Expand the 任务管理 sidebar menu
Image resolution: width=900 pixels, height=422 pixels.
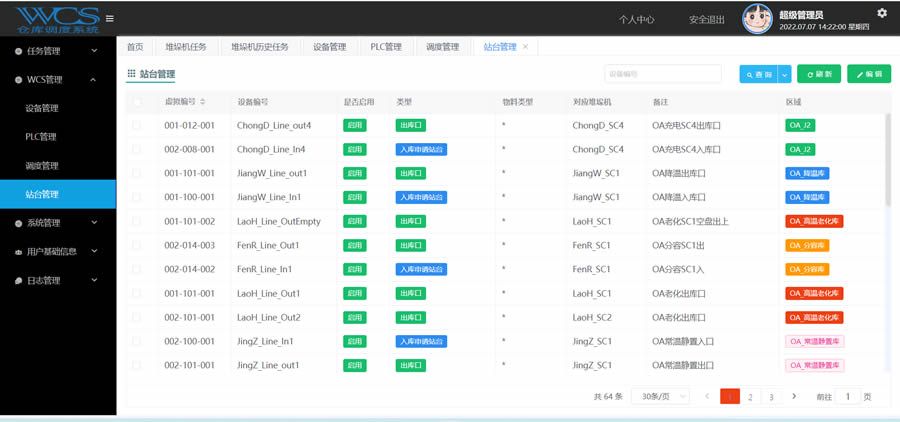[57, 51]
